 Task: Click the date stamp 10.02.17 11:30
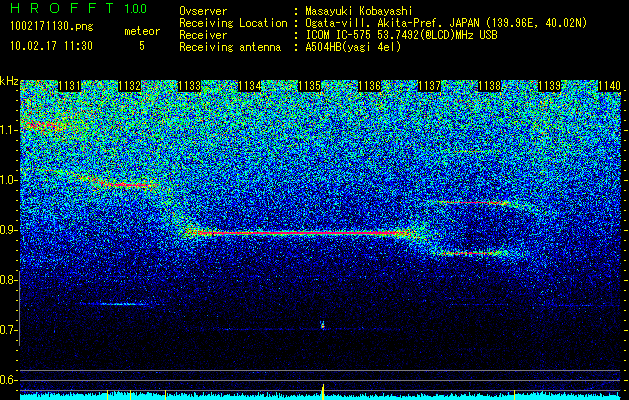click(51, 46)
